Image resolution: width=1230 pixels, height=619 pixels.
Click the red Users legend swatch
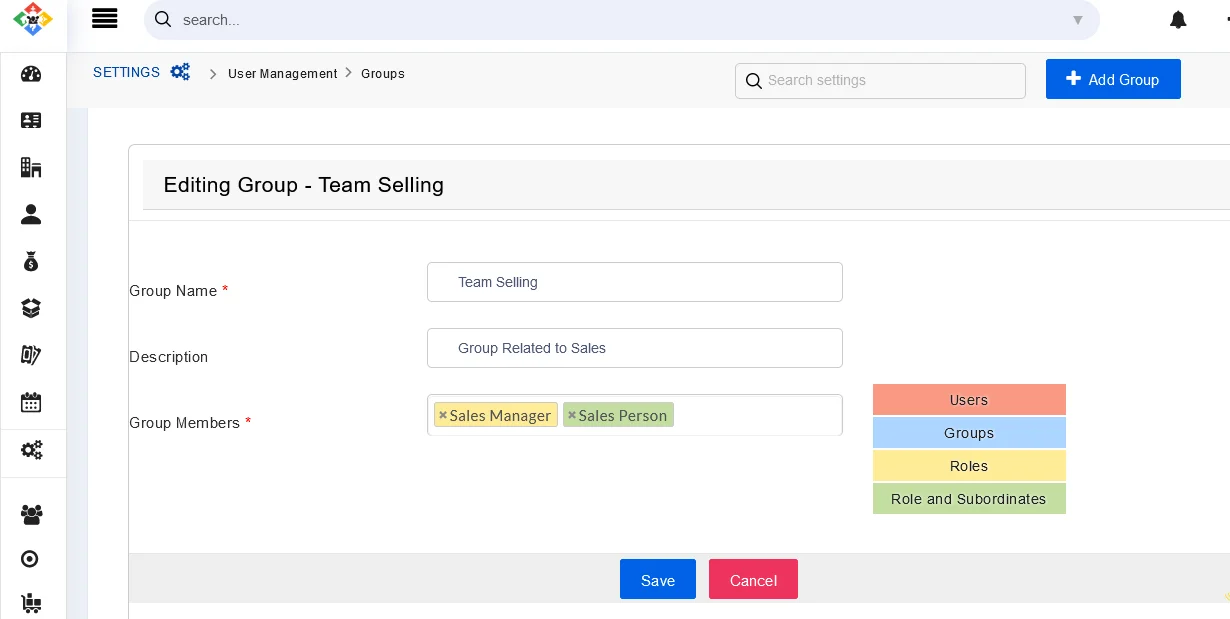(x=968, y=400)
